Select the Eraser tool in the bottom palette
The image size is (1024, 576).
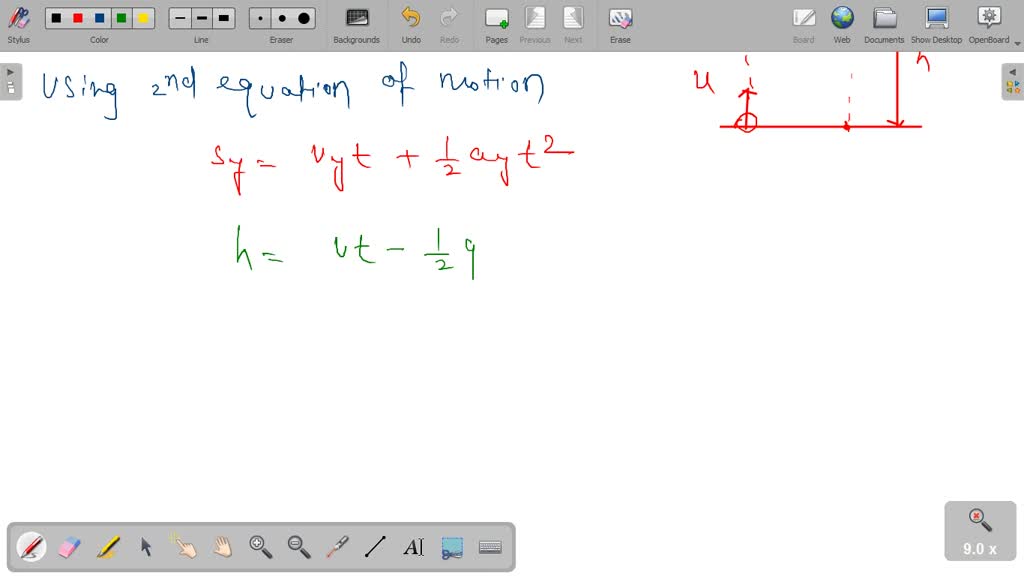69,547
